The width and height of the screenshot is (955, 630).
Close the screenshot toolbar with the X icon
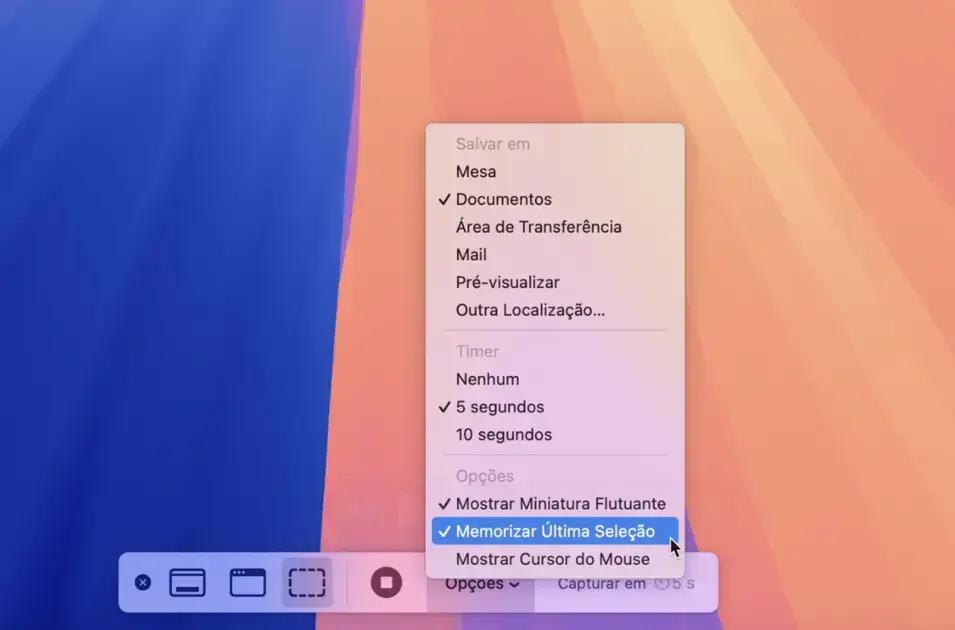click(143, 582)
